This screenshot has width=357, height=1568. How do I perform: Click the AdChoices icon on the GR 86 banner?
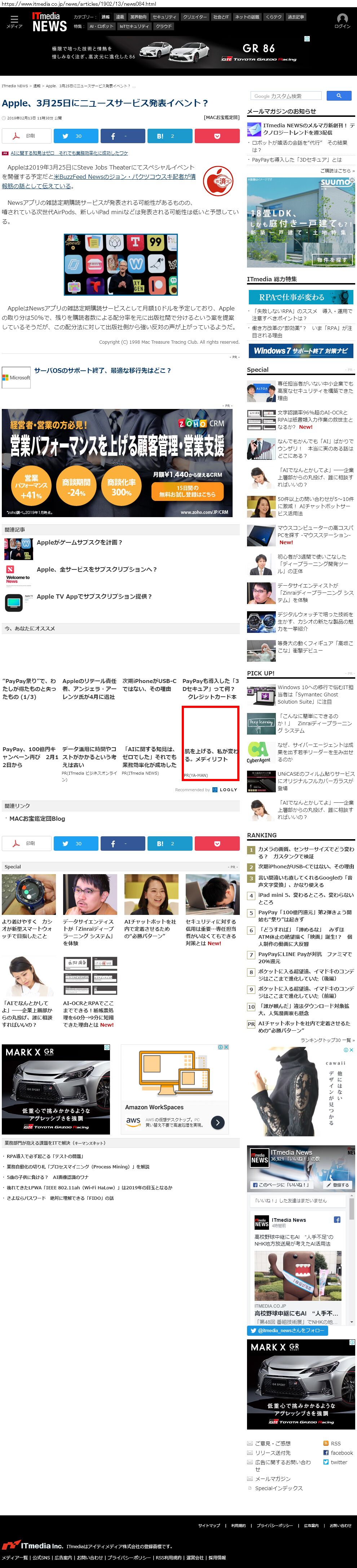click(x=307, y=39)
